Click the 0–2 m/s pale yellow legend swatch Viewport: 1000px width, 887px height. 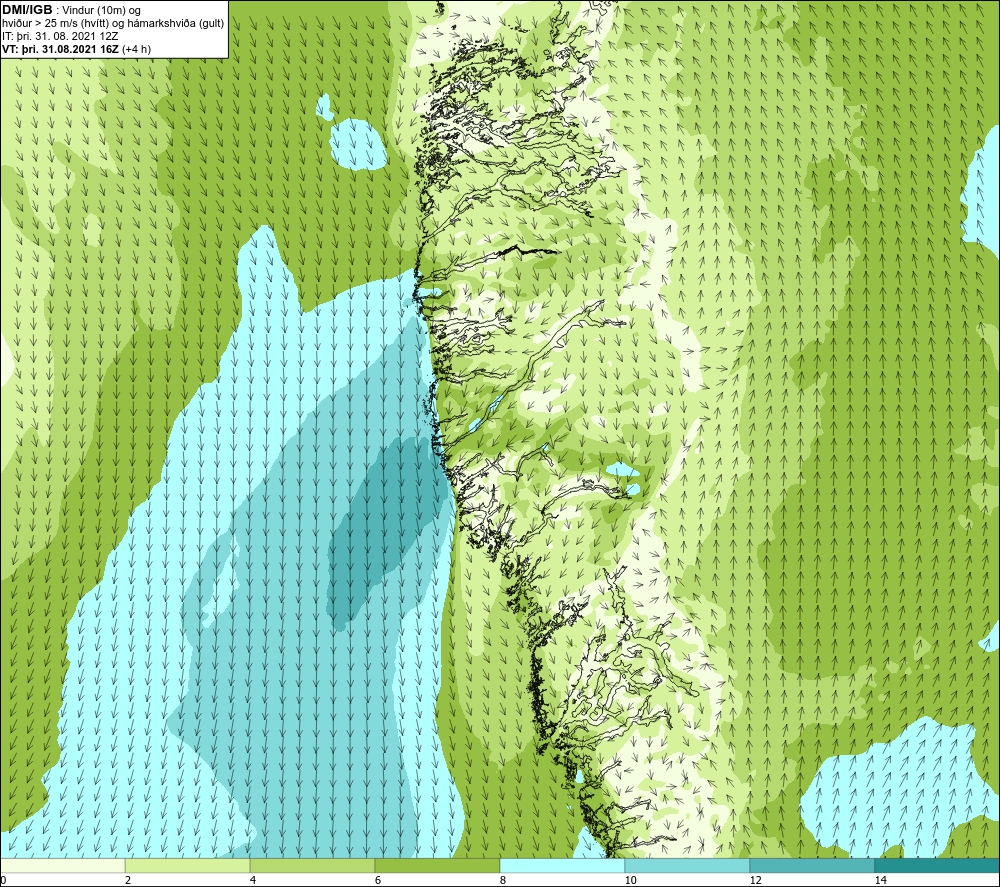[x=62, y=865]
